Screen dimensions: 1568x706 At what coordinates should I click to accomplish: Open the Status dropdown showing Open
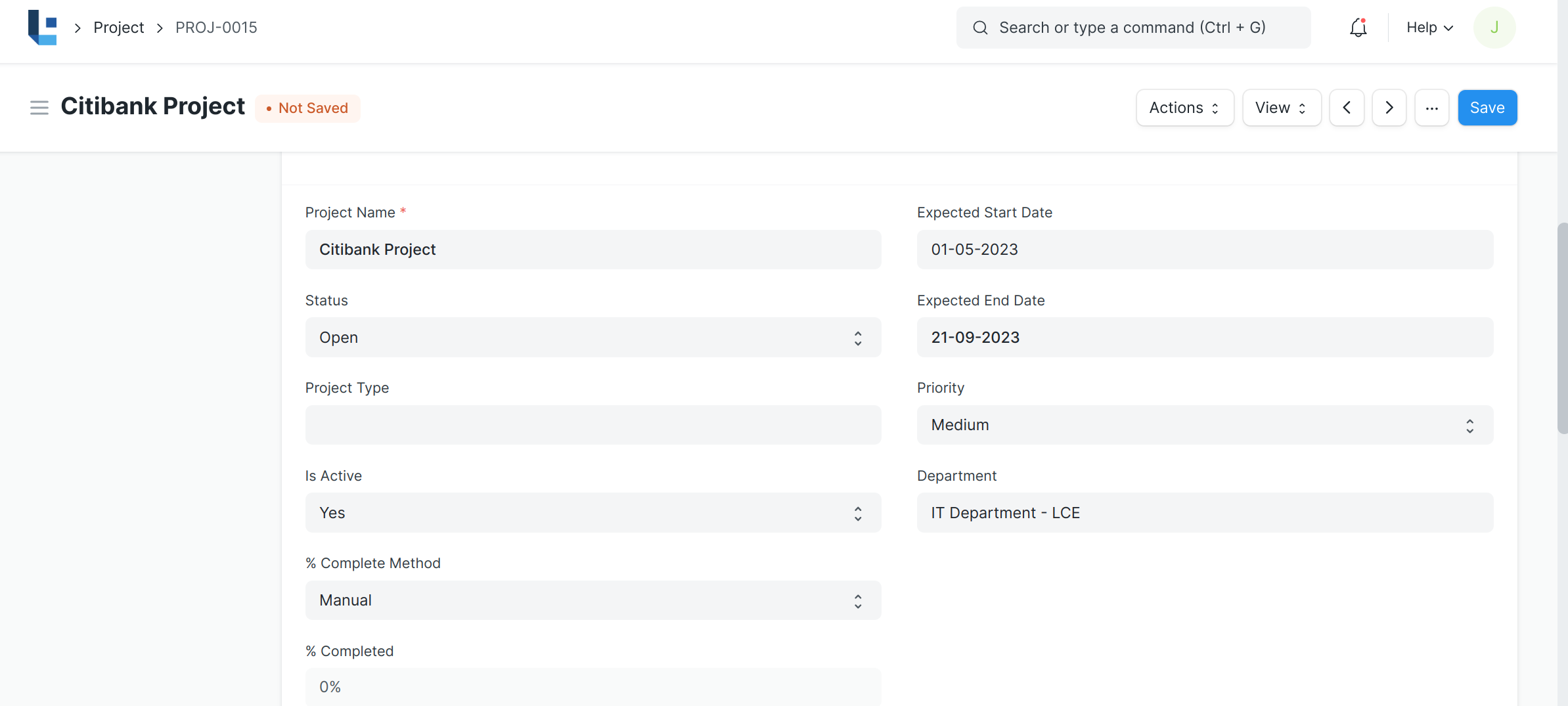coord(593,338)
